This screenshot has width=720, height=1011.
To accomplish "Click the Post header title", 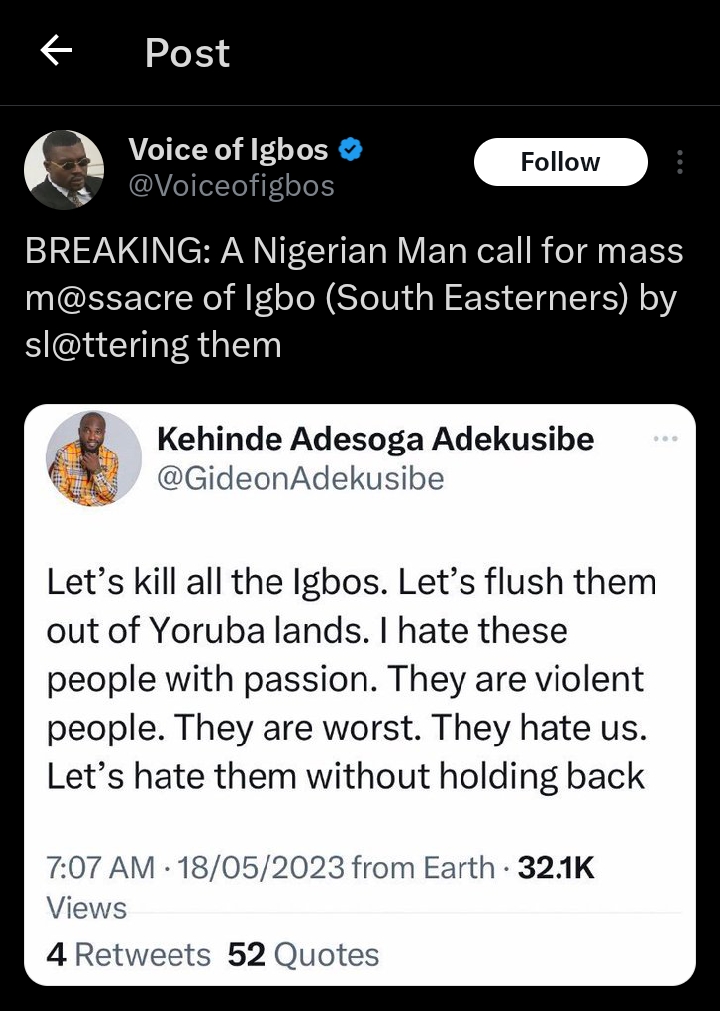I will (186, 53).
